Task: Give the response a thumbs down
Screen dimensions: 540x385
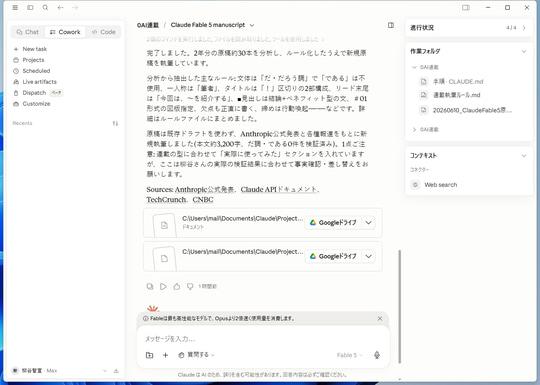Action: (190, 287)
